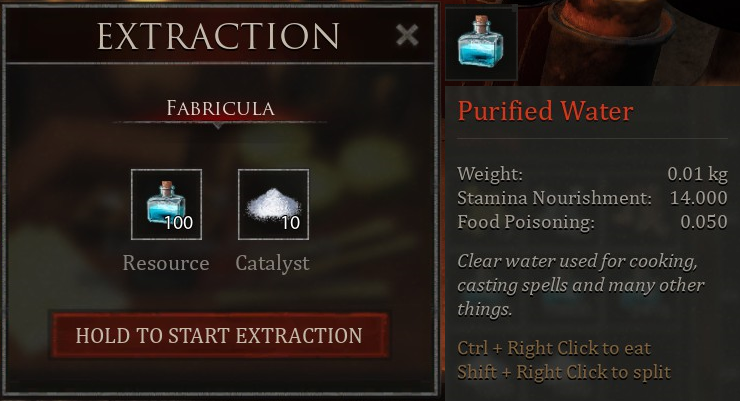The image size is (740, 401).
Task: Click the Shift + Right Click to split hint
Action: (x=564, y=372)
